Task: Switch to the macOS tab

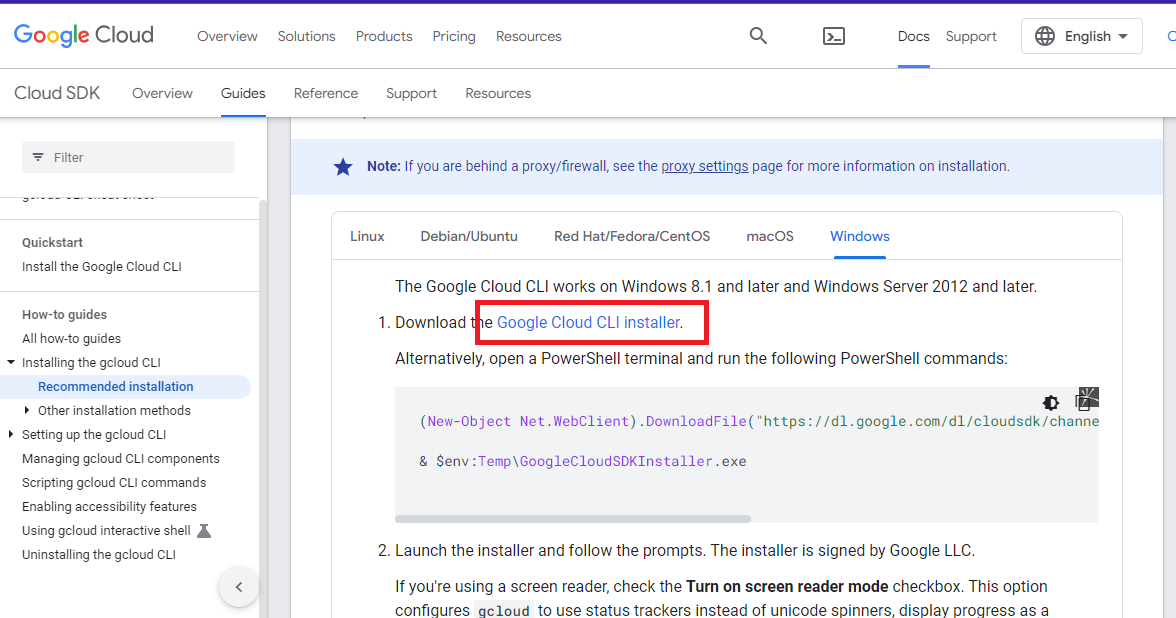Action: pos(770,236)
